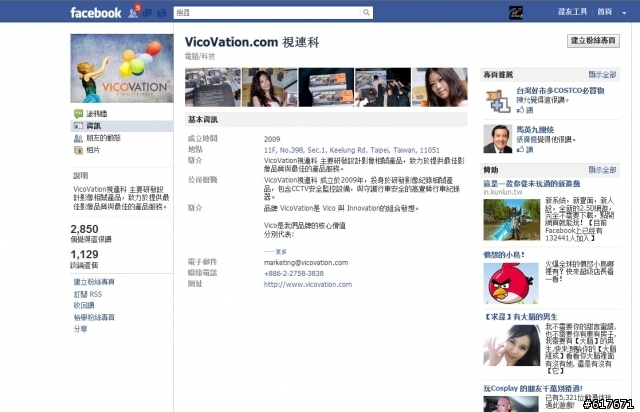
Task: Like the 馬英九總統 page thumbs-up
Action: tap(525, 149)
